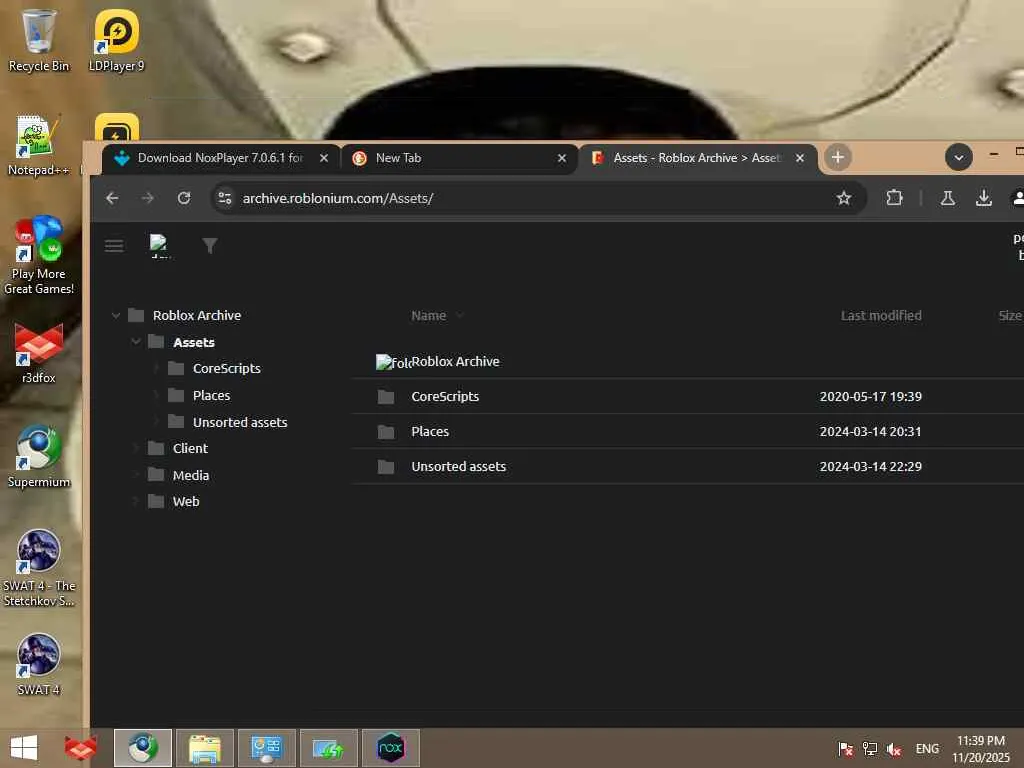Screen dimensions: 1024x768
Task: Open the tab search dropdown
Action: 959,157
